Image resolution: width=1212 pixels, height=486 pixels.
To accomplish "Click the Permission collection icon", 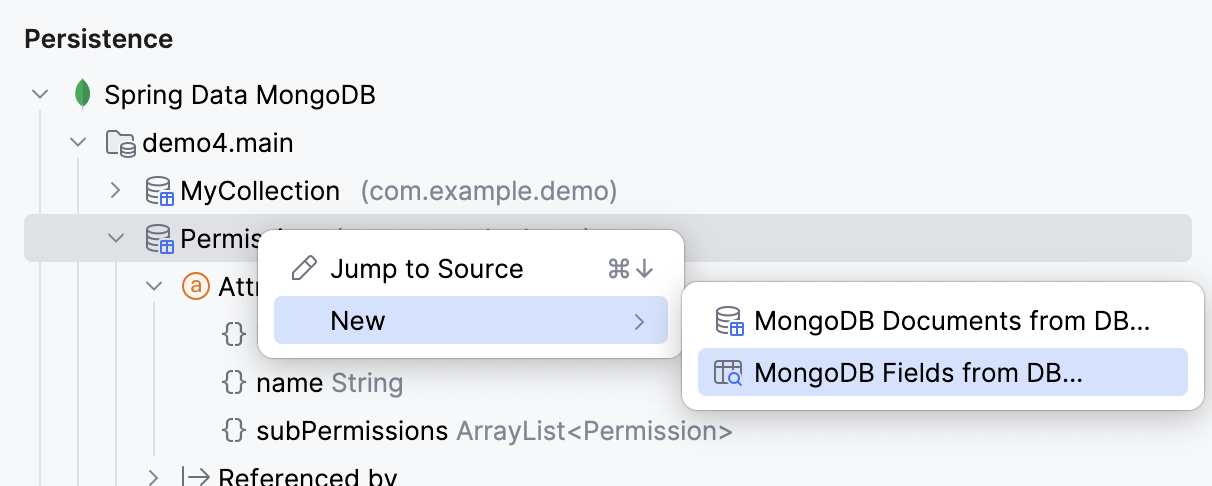I will coord(159,239).
